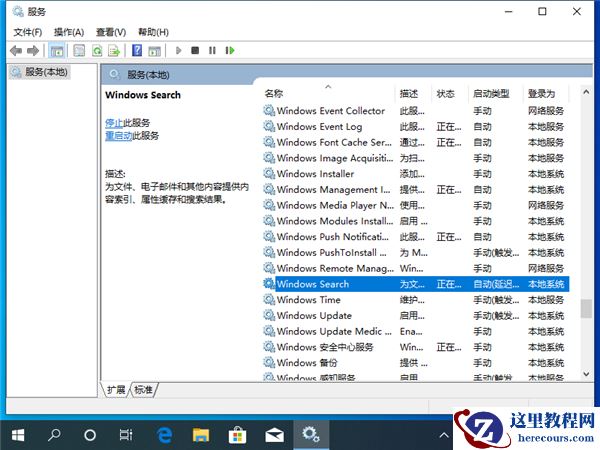Select the Windows Event Collector service
Image resolution: width=600 pixels, height=450 pixels.
coord(416,111)
